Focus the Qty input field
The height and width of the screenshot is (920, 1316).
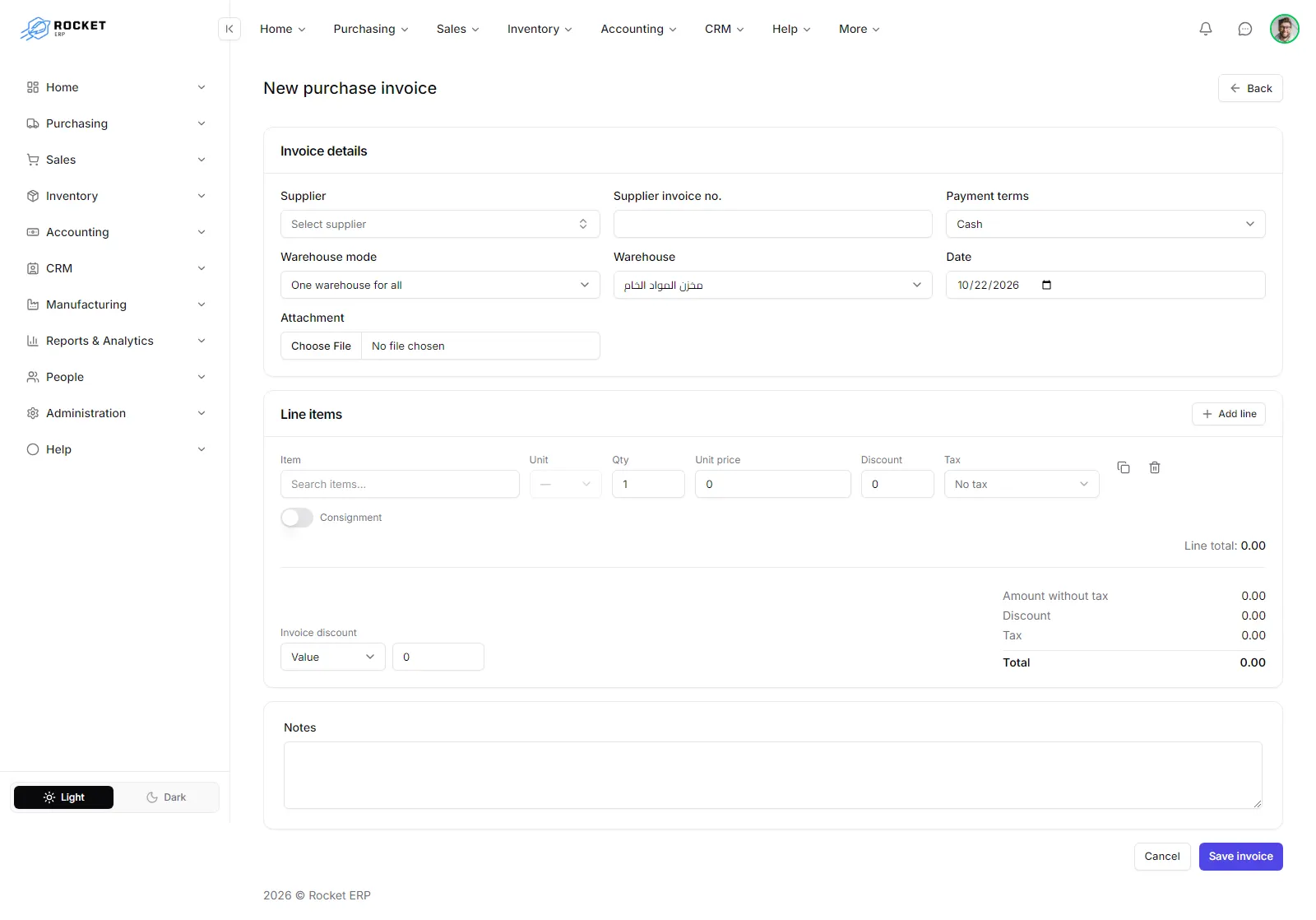648,484
